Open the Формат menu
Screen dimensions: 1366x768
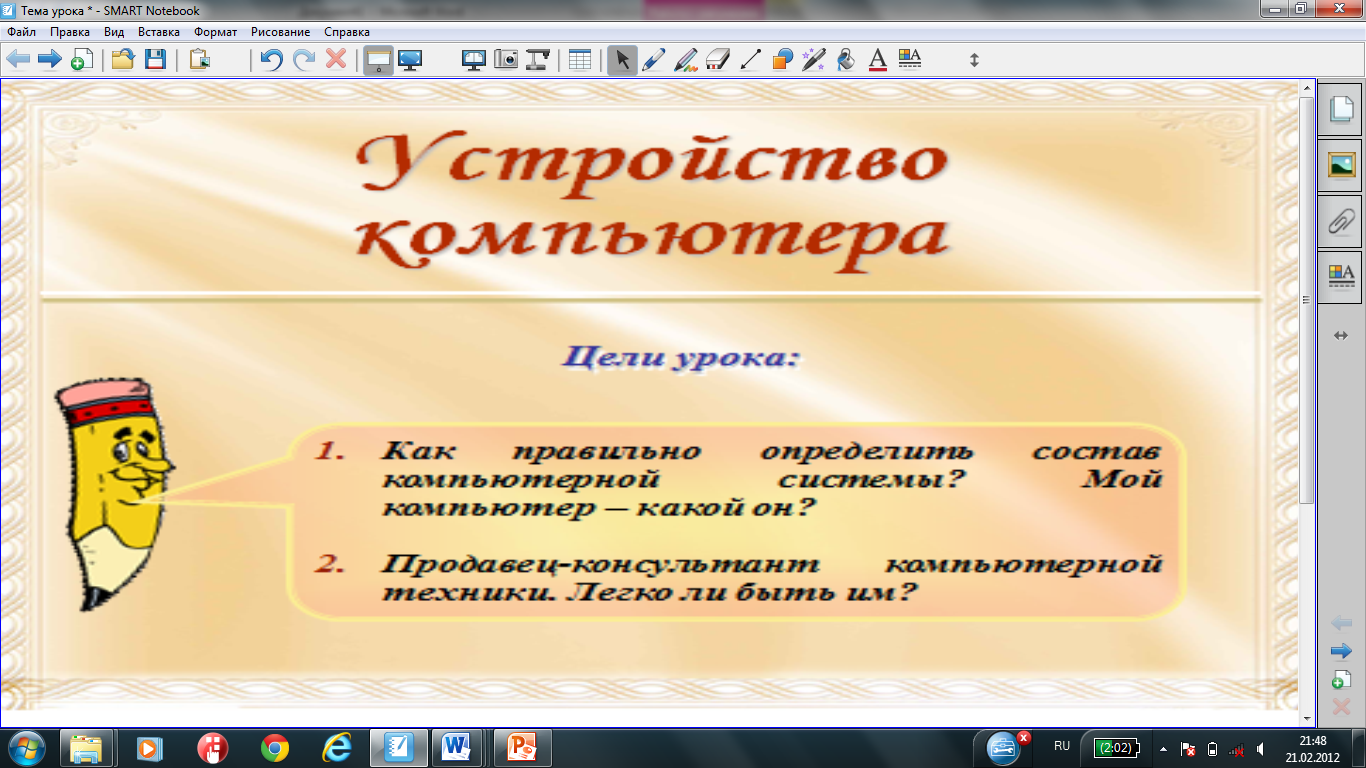pos(215,32)
